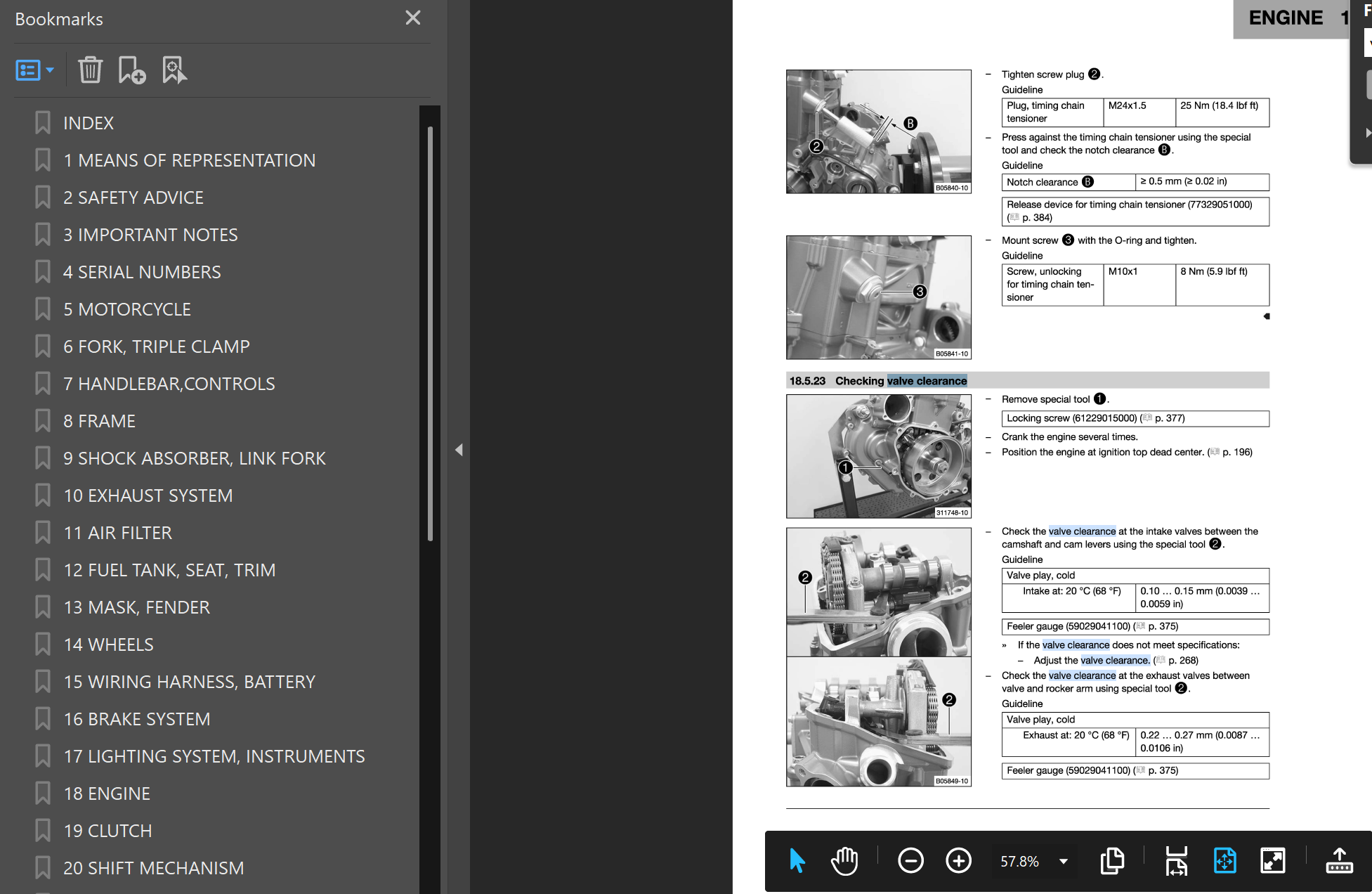This screenshot has height=894, width=1372.
Task: Toggle the scrolling page view mode
Action: 1176,861
